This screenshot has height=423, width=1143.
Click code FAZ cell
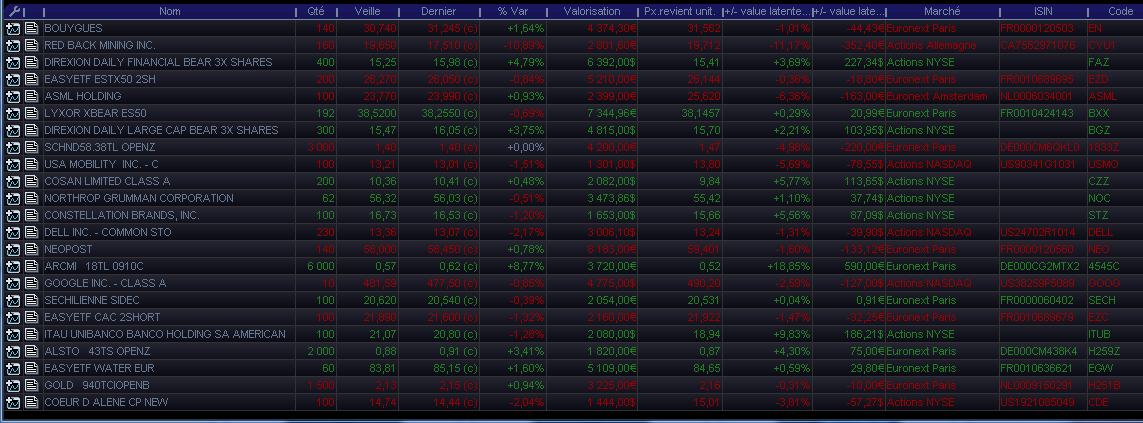pos(1099,62)
